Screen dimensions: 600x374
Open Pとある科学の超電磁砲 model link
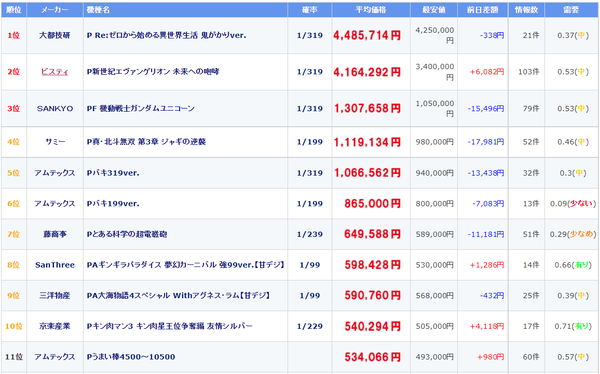pos(127,234)
